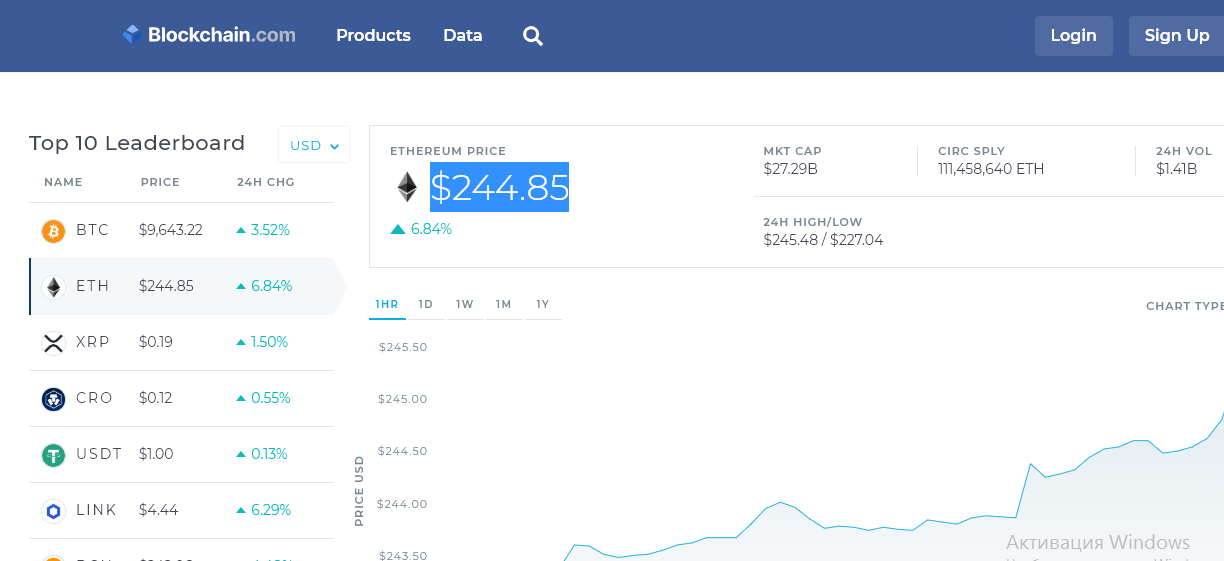Image resolution: width=1224 pixels, height=561 pixels.
Task: Select the BTC row label
Action: [93, 230]
